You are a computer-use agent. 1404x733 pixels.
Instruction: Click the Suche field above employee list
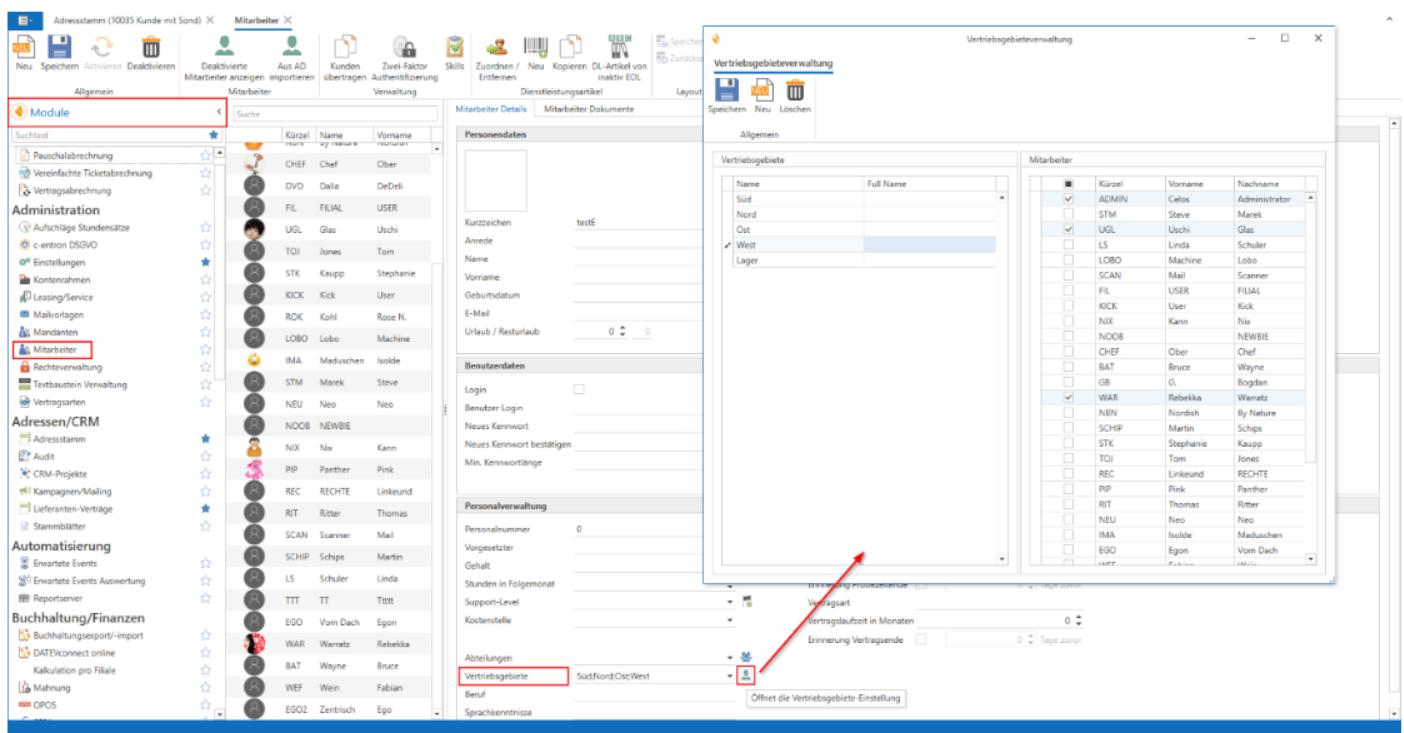point(334,114)
